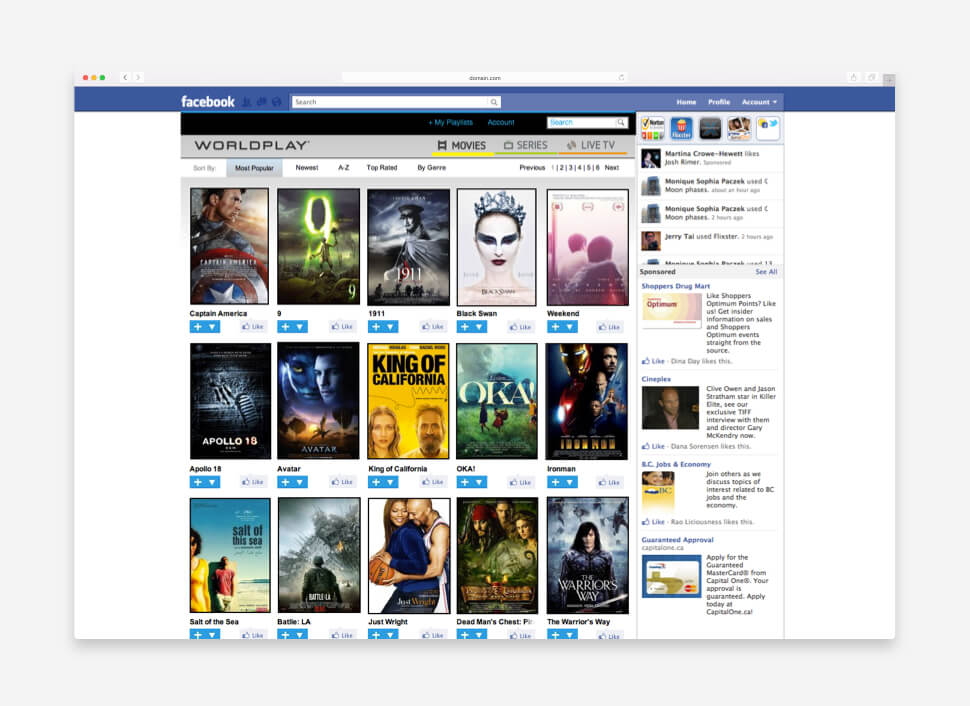Sort movies by Top Rated
The width and height of the screenshot is (970, 706).
click(x=382, y=168)
